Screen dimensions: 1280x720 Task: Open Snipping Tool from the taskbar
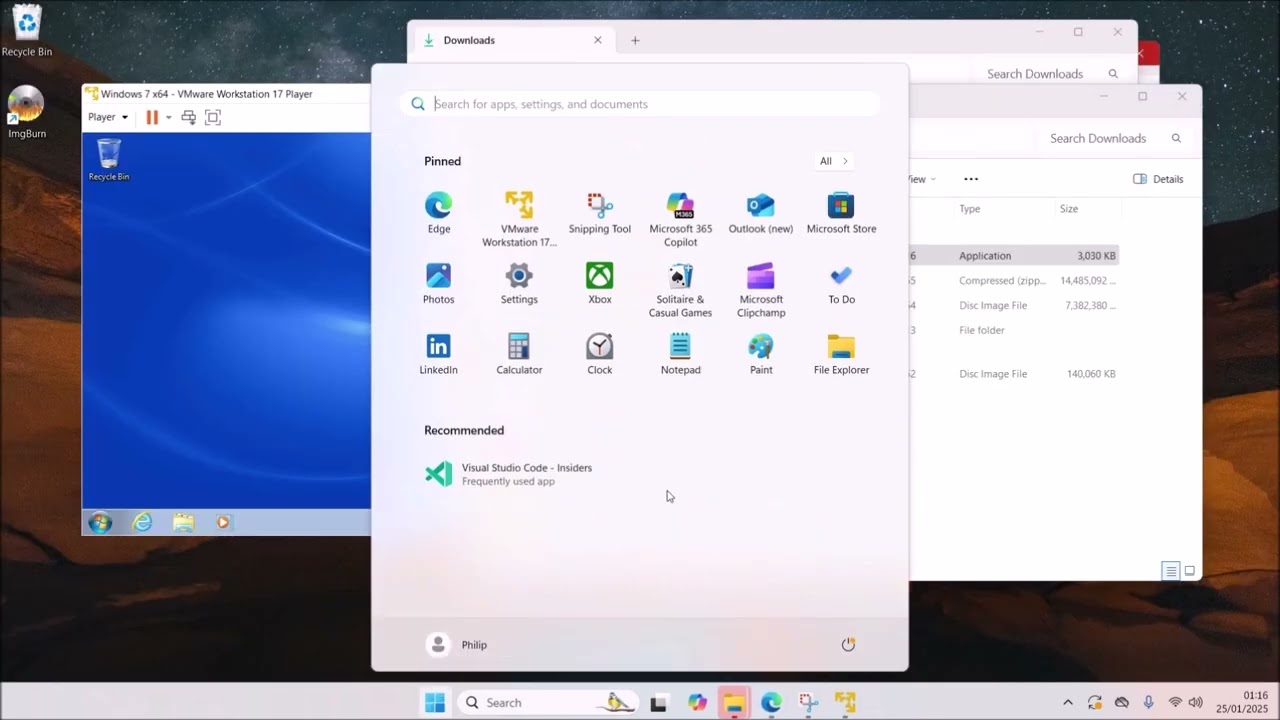coord(808,703)
